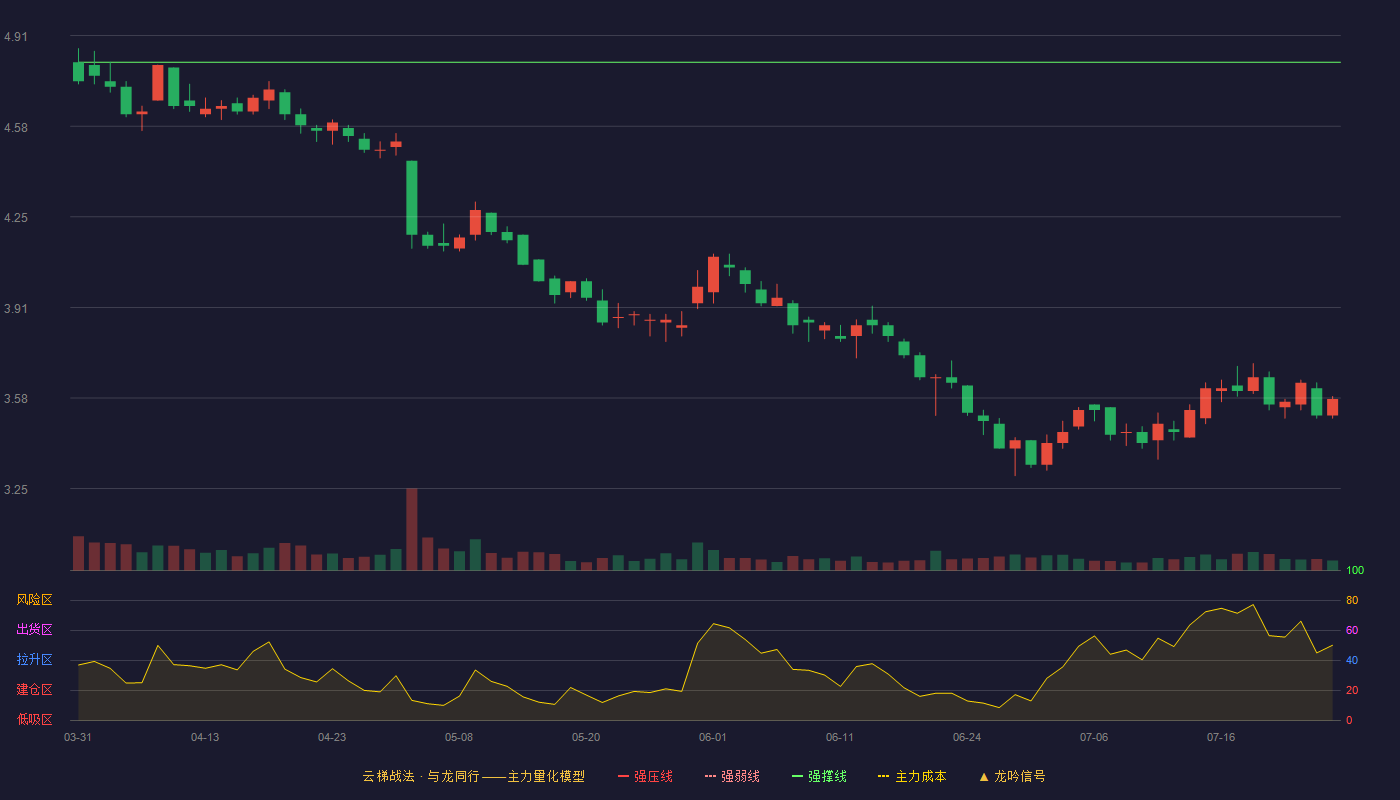This screenshot has height=800, width=1400.
Task: Select the 3.91 price axis label
Action: pyautogui.click(x=16, y=309)
